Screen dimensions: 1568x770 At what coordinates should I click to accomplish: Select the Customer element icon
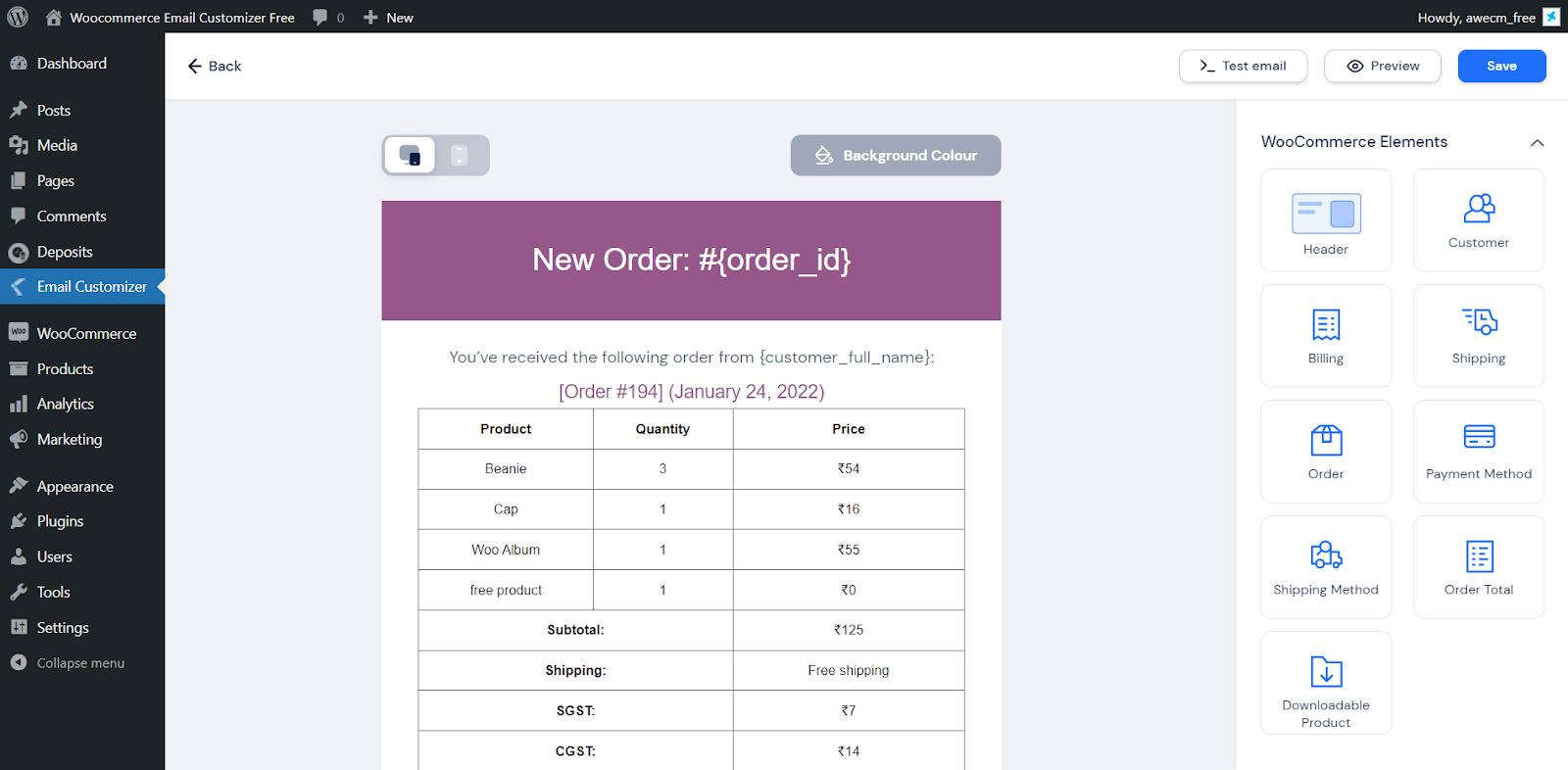tap(1479, 208)
